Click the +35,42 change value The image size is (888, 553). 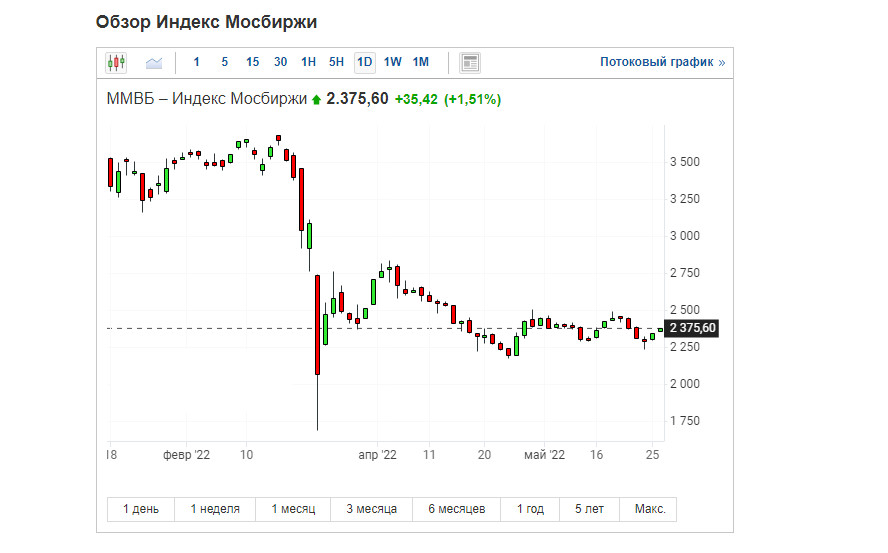point(416,100)
